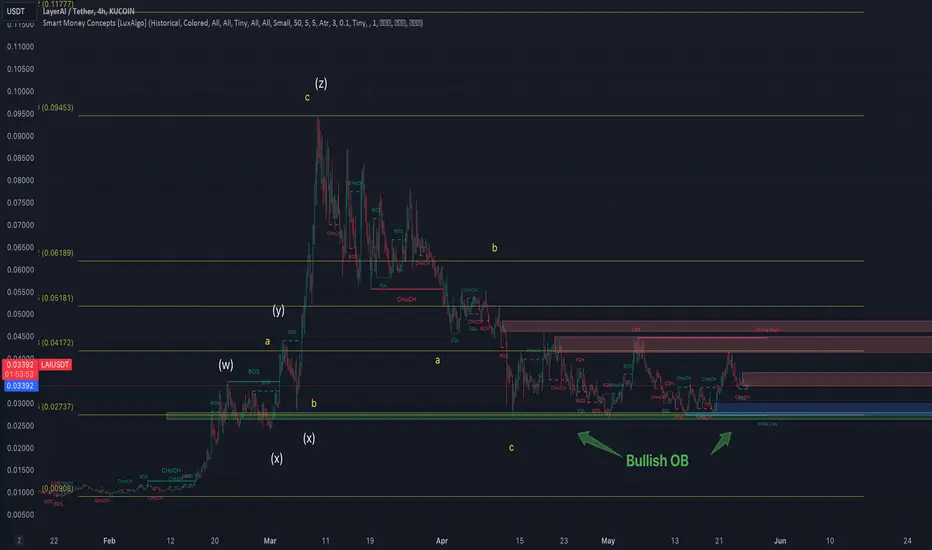The image size is (932, 550).
Task: Click the (0.06189) level label
Action: coord(57,253)
